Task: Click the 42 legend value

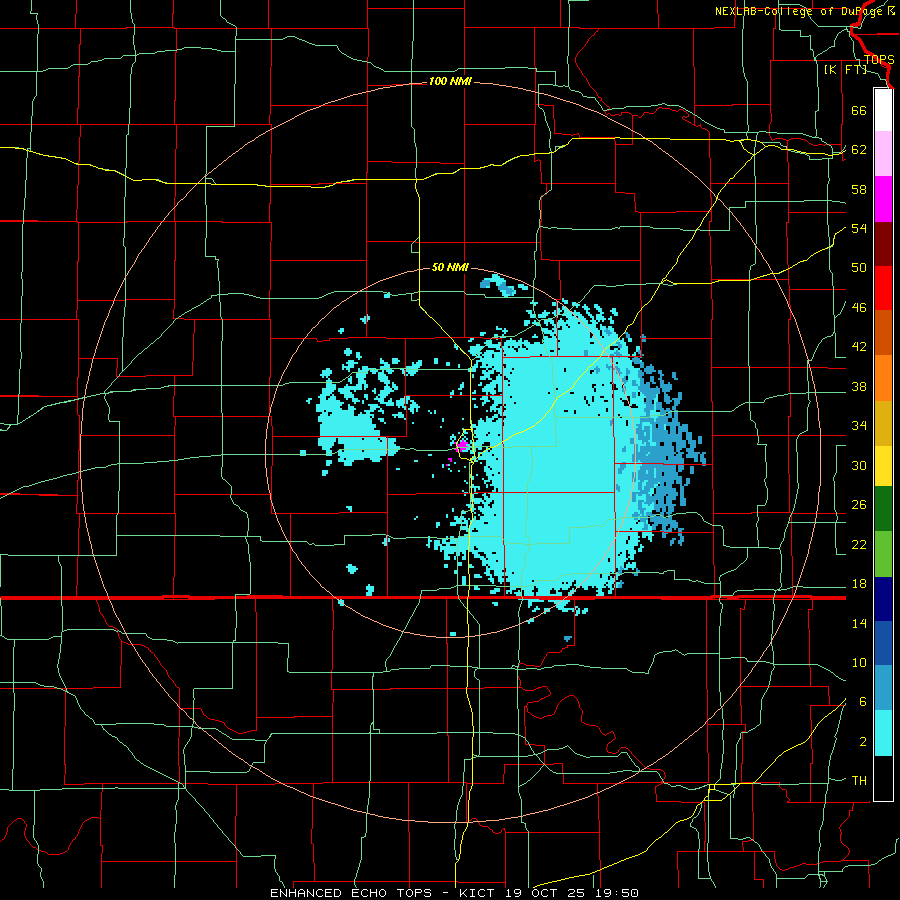Action: (x=859, y=347)
